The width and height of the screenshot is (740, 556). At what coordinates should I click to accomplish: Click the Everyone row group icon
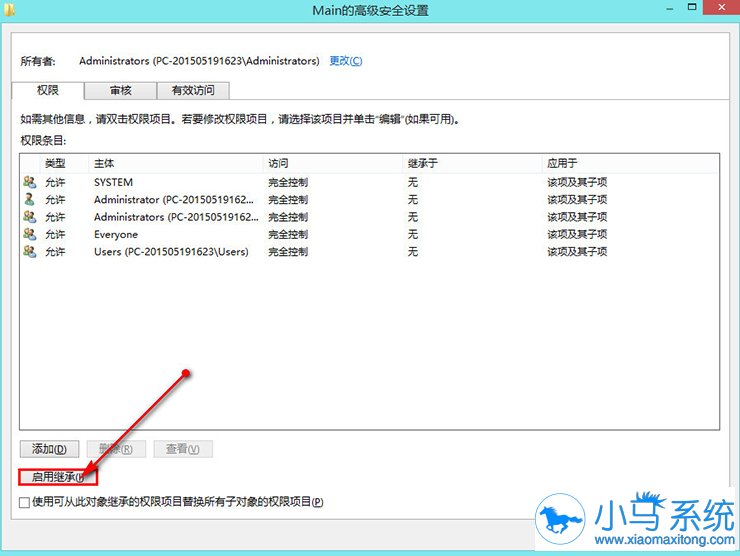click(x=30, y=234)
